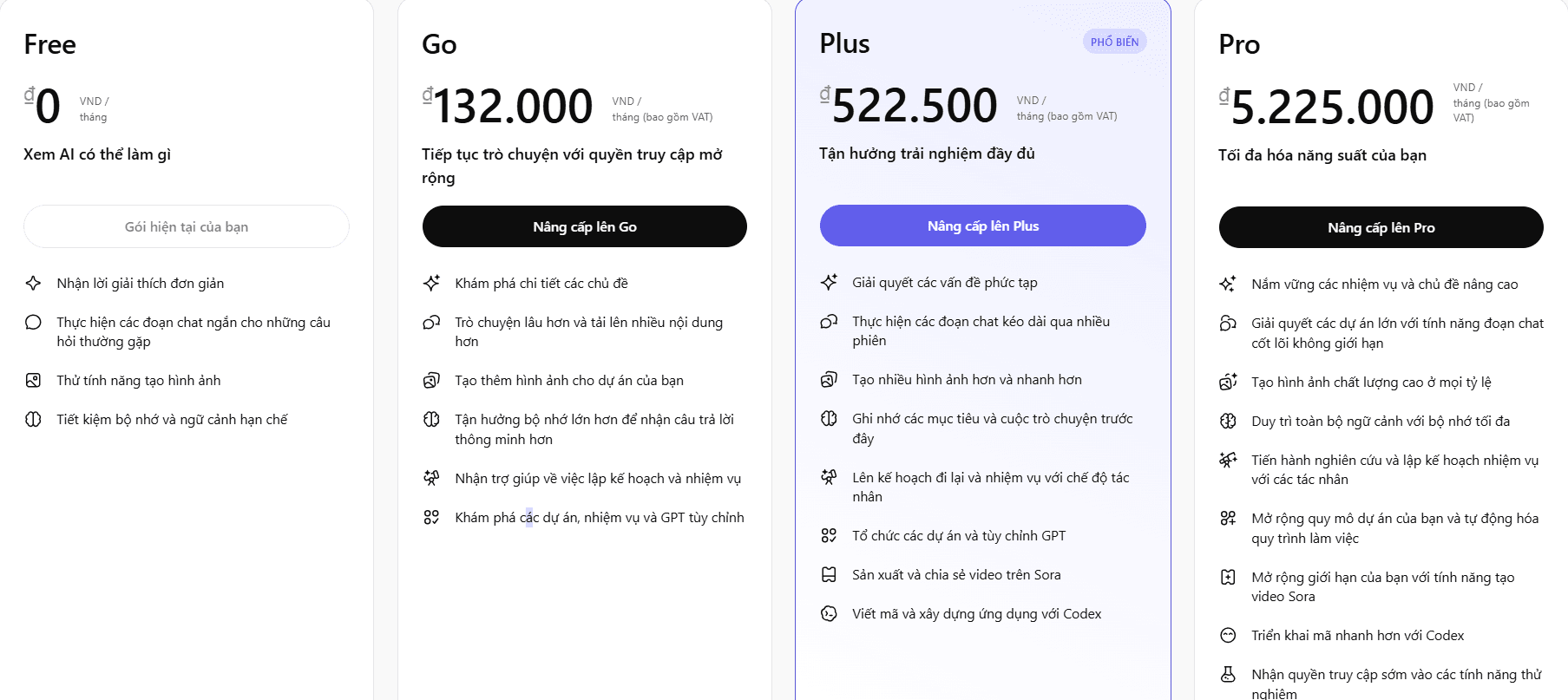Select the Plus plan card header

[x=845, y=43]
